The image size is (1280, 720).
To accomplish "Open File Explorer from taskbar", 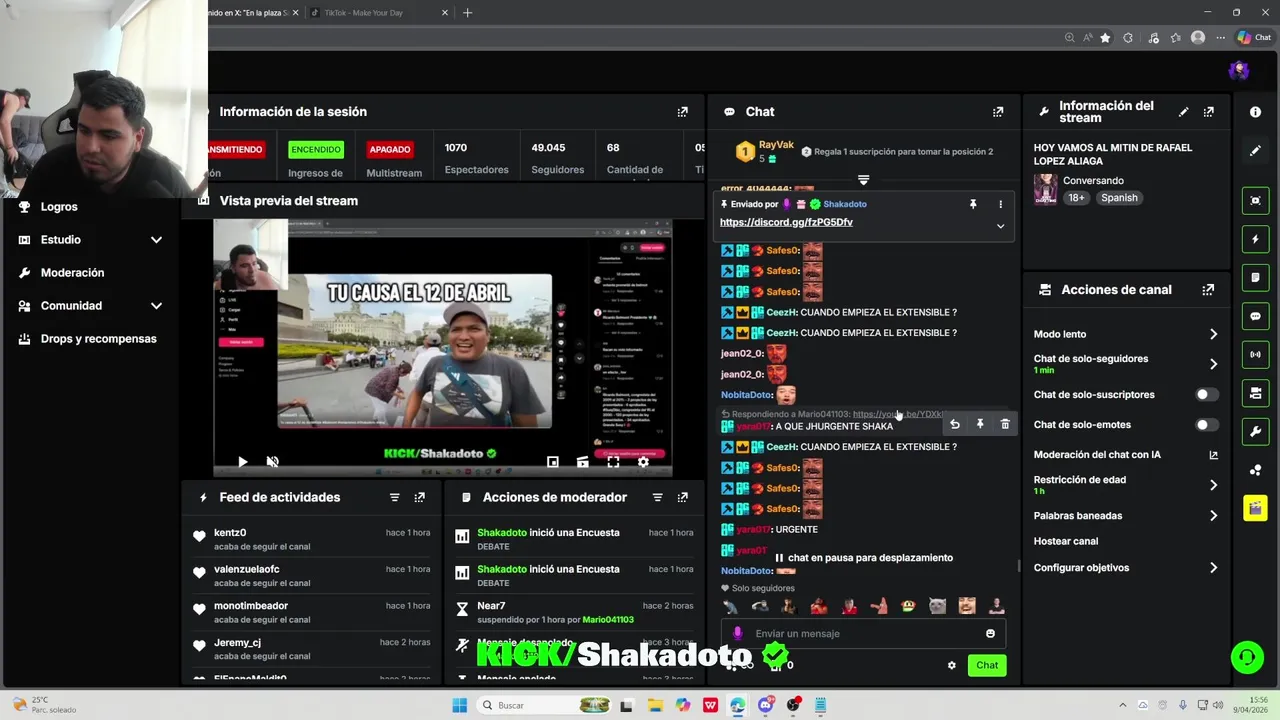I will pyautogui.click(x=654, y=705).
